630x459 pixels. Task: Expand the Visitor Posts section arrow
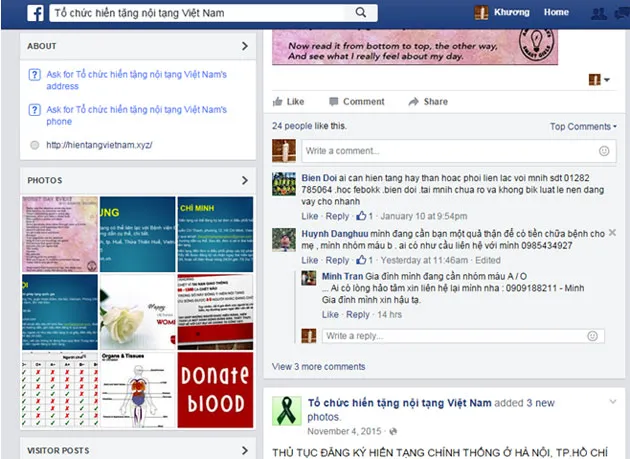tap(245, 451)
